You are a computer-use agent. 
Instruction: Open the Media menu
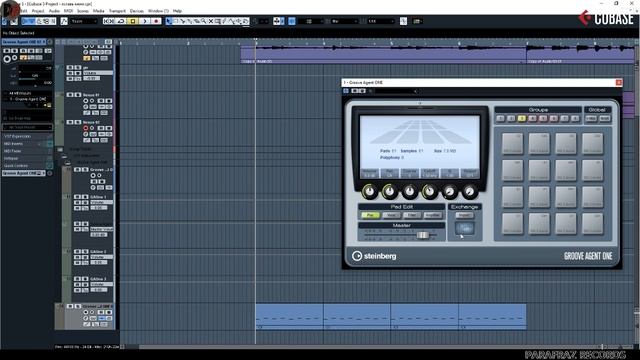pos(98,11)
